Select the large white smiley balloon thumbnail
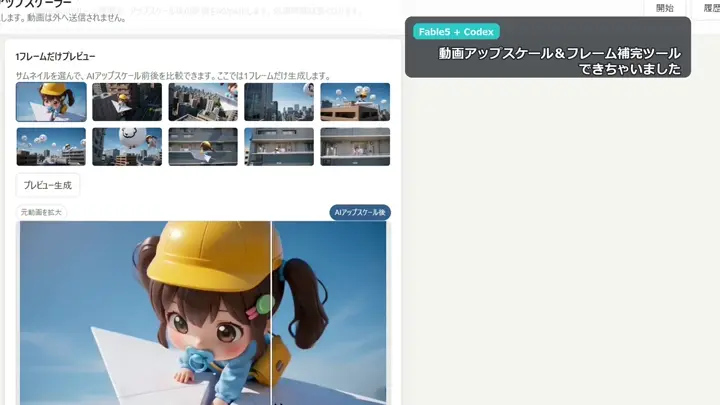The width and height of the screenshot is (720, 405). click(x=127, y=147)
